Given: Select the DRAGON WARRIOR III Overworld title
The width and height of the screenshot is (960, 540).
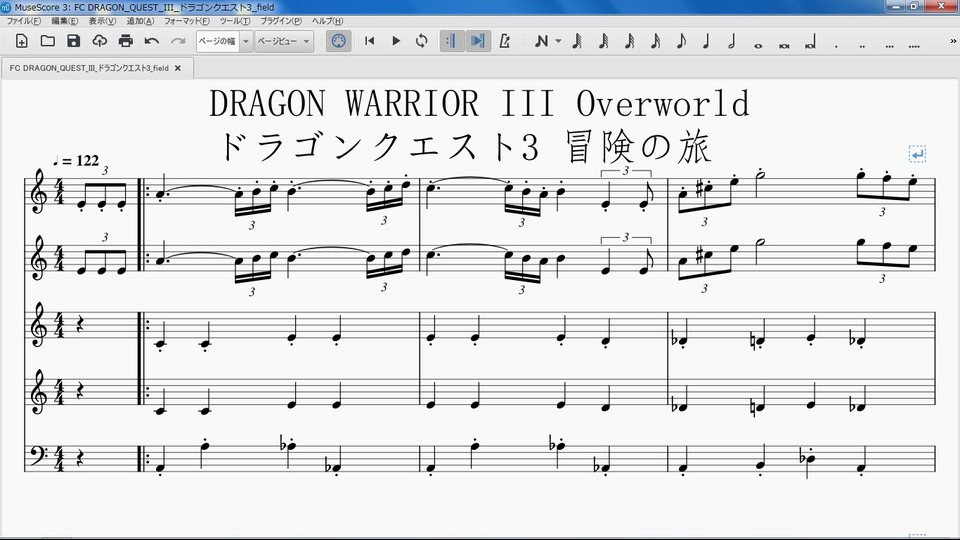Looking at the screenshot, I should point(479,103).
